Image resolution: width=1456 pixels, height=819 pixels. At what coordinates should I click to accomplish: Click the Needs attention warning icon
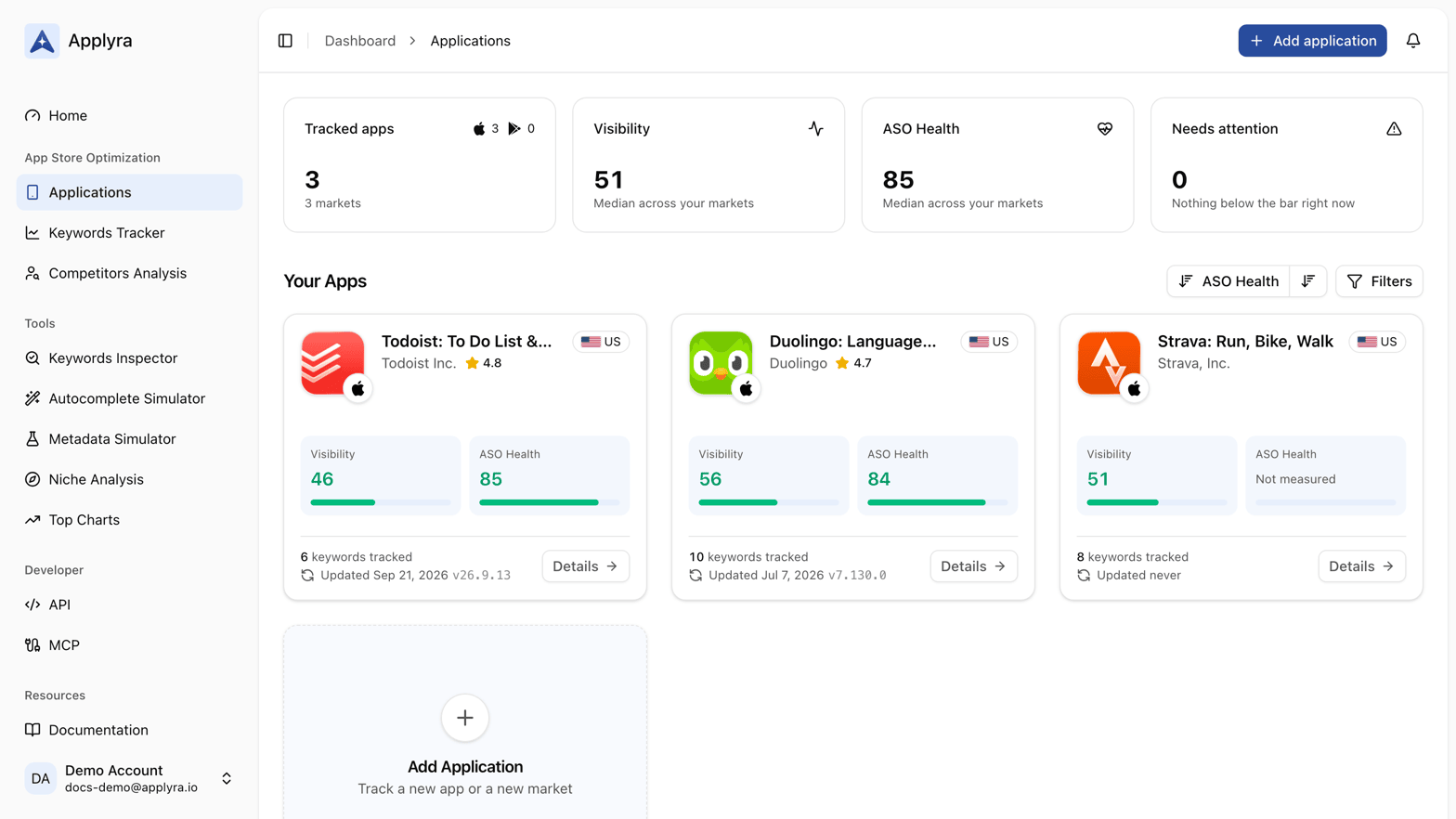[x=1394, y=129]
